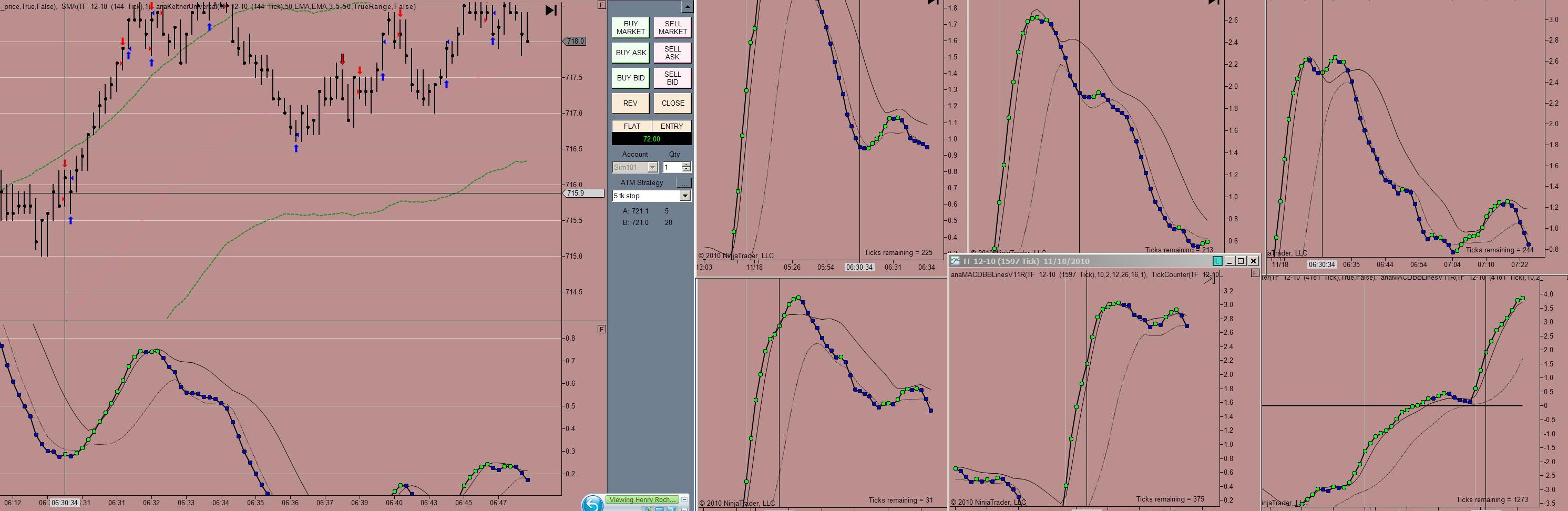This screenshot has width=1568, height=511.
Task: Click the SELL BID button
Action: 673,78
